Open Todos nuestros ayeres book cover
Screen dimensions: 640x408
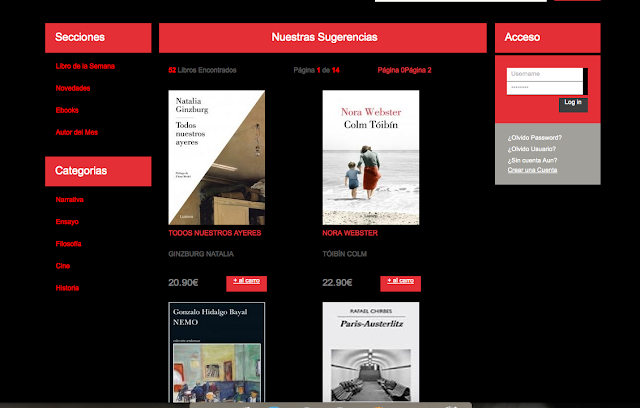[x=217, y=157]
